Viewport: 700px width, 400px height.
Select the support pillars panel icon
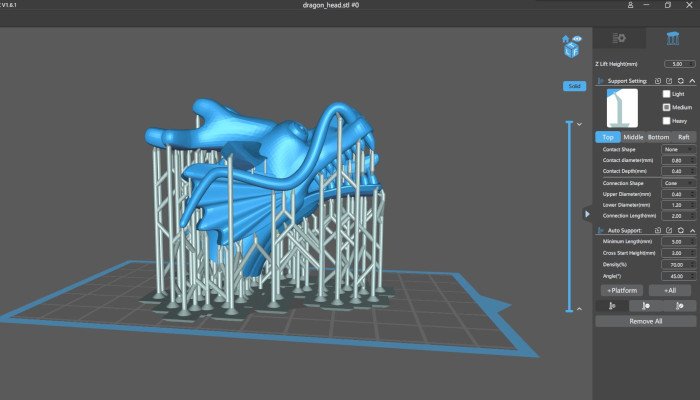(x=671, y=39)
